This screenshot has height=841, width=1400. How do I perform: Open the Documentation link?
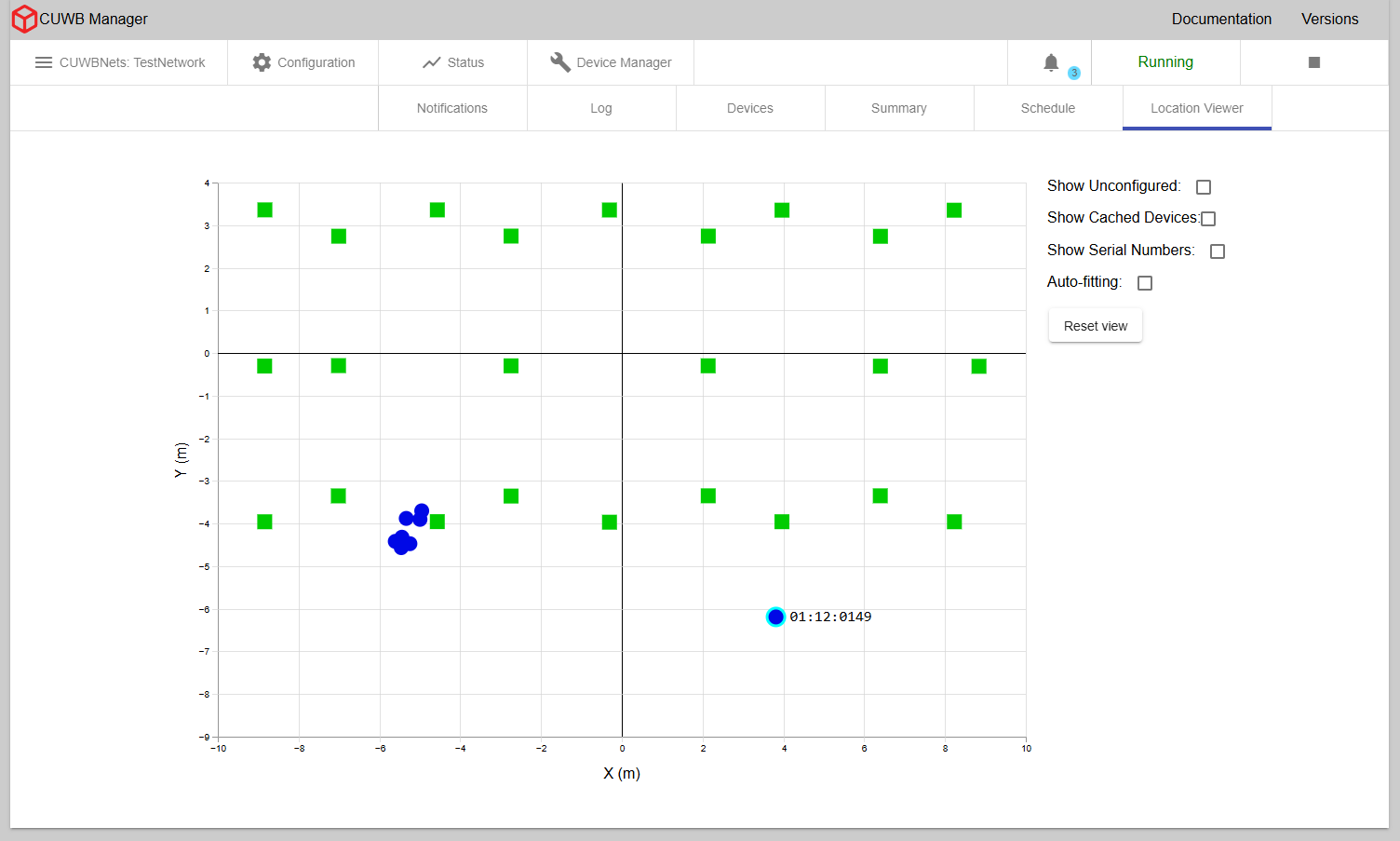point(1221,19)
